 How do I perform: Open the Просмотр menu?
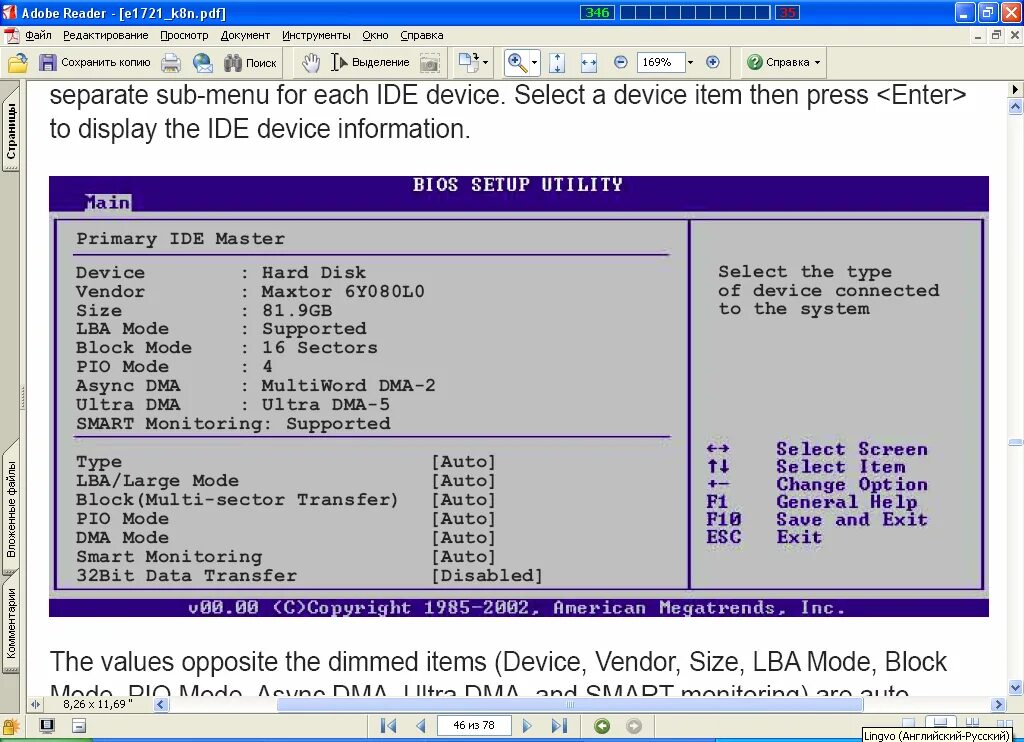point(184,35)
